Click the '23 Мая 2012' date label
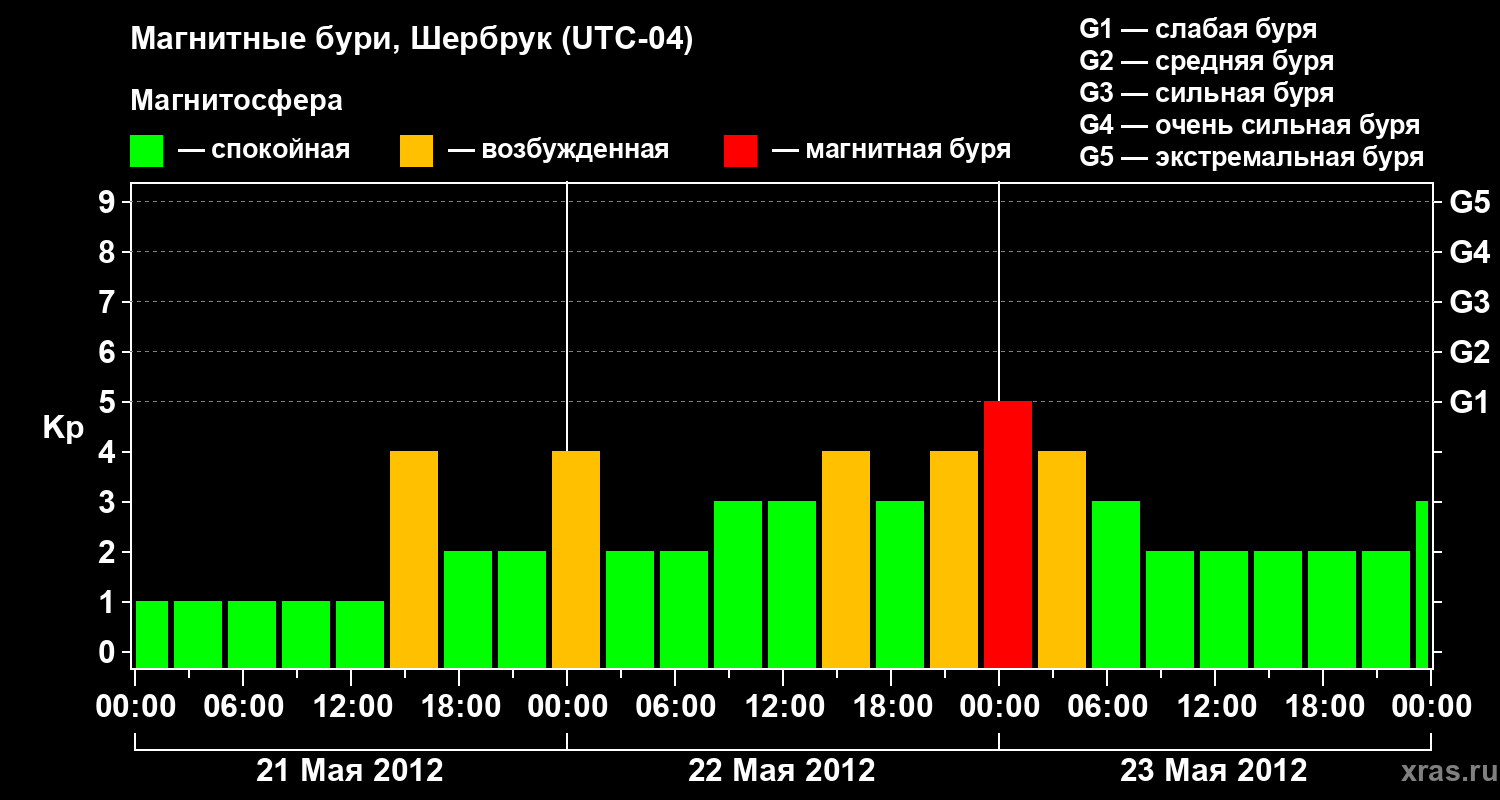This screenshot has height=800, width=1500. click(x=1214, y=770)
